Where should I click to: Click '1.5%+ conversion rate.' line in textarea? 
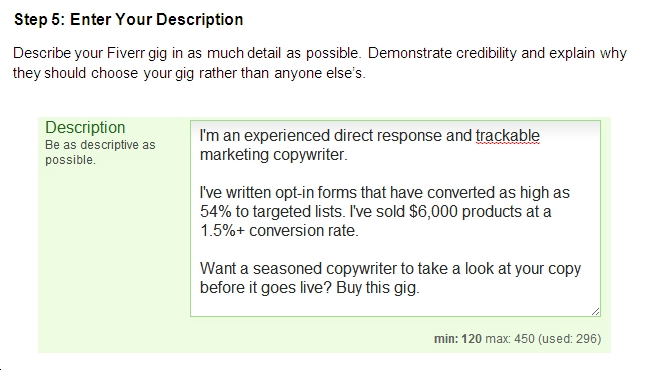(x=279, y=230)
